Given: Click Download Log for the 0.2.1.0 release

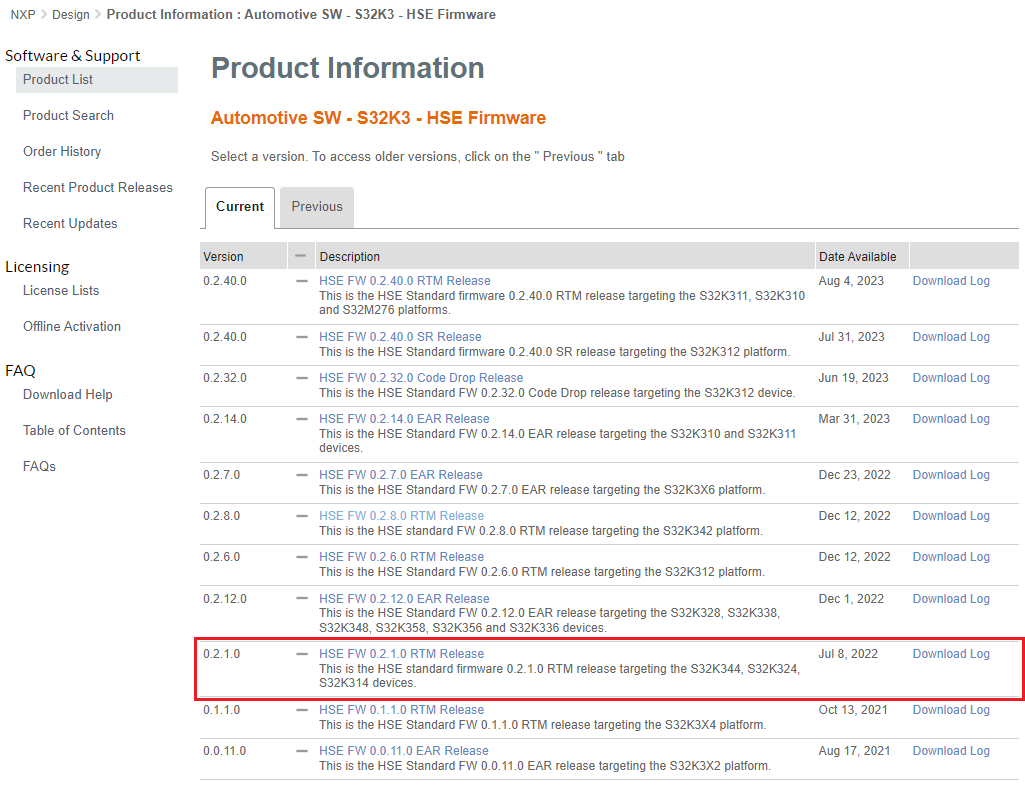Looking at the screenshot, I should pos(950,653).
